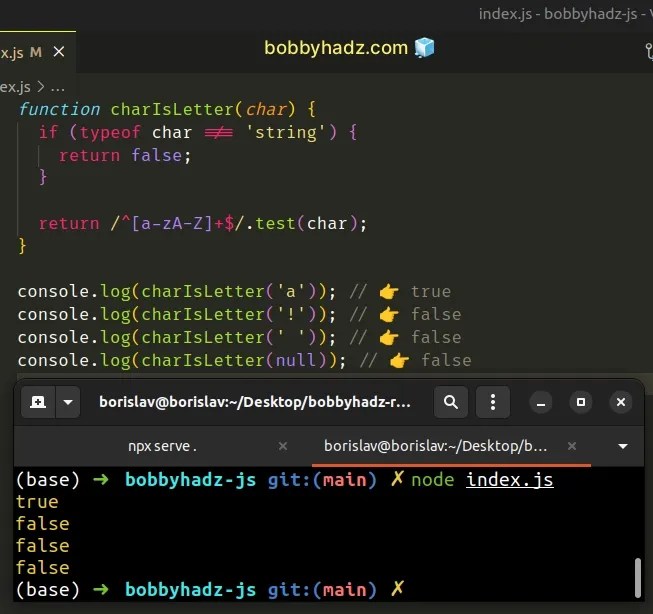Click underlined index.js in terminal command
The height and width of the screenshot is (614, 653).
(509, 480)
